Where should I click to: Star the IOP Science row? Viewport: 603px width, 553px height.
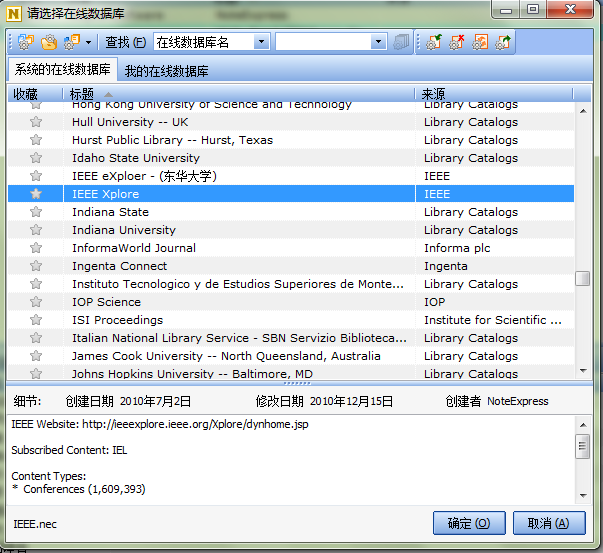click(36, 302)
